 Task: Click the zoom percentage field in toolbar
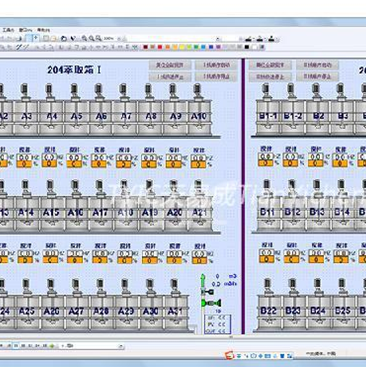109,39
